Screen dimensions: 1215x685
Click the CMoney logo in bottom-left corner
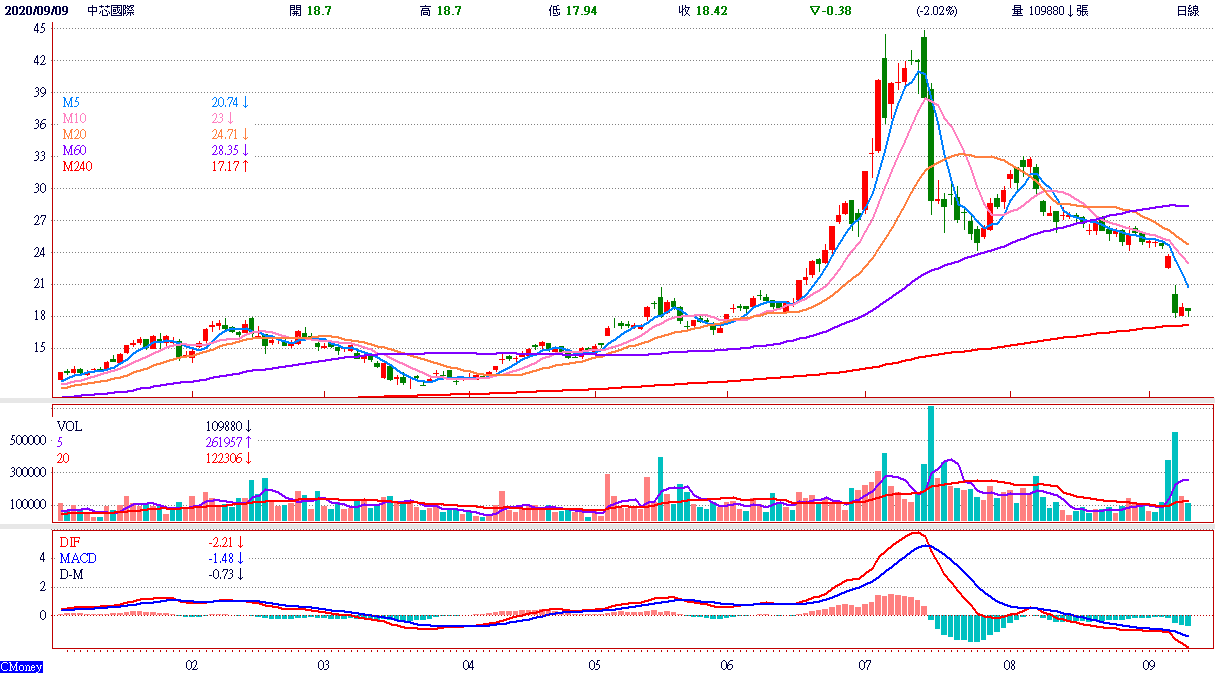pyautogui.click(x=21, y=666)
